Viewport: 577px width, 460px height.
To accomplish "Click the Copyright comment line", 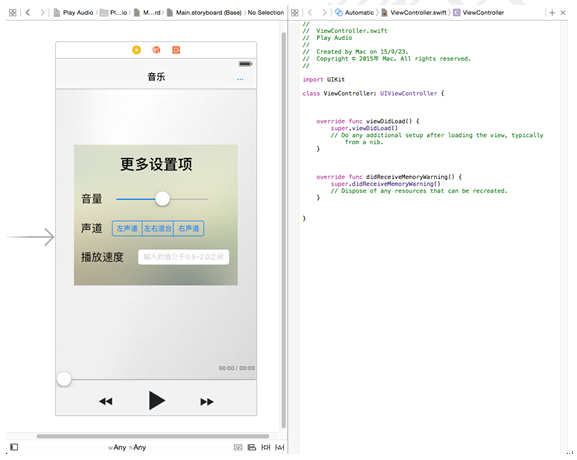I will [386, 59].
